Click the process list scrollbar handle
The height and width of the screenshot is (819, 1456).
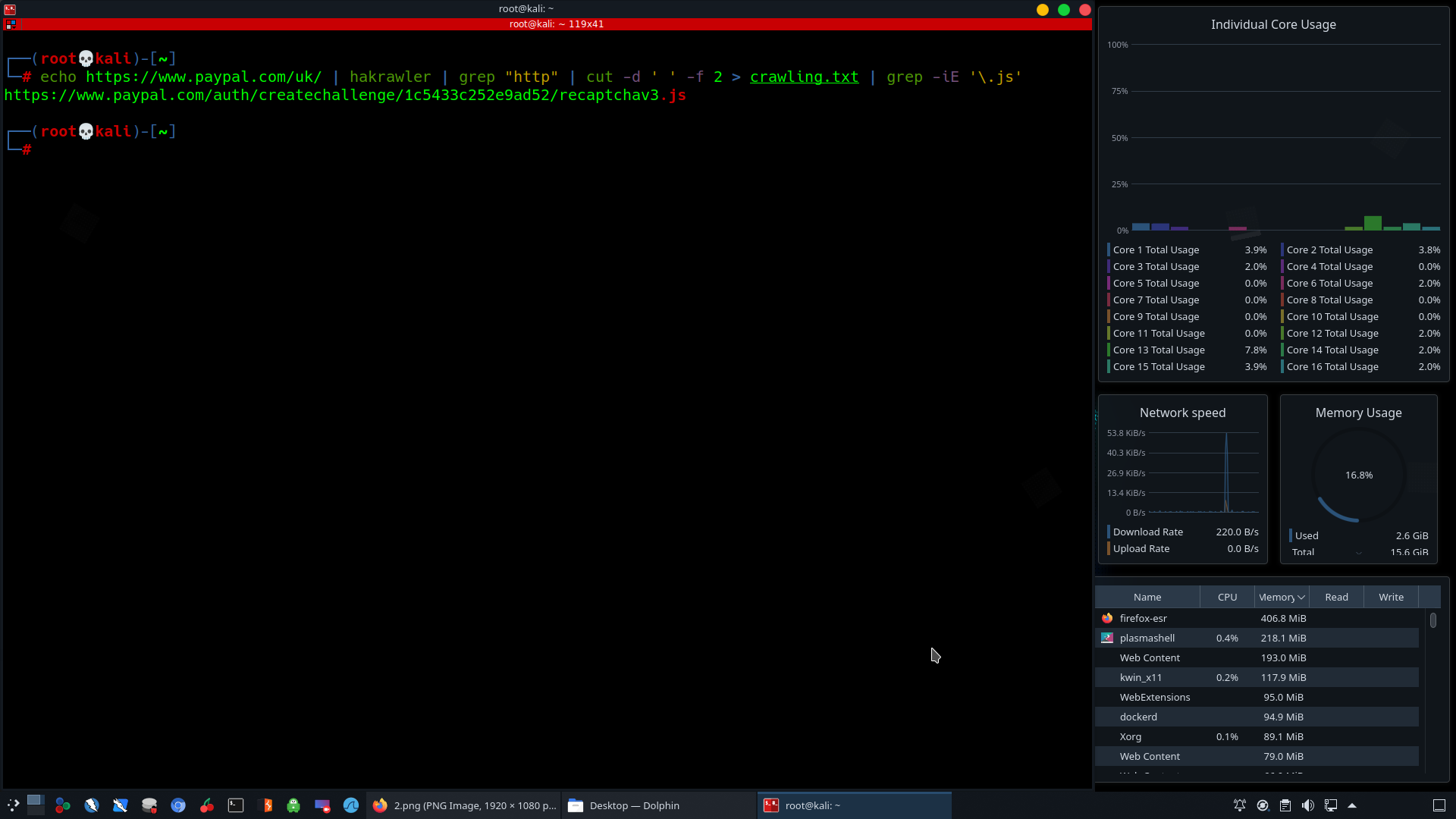pos(1432,620)
